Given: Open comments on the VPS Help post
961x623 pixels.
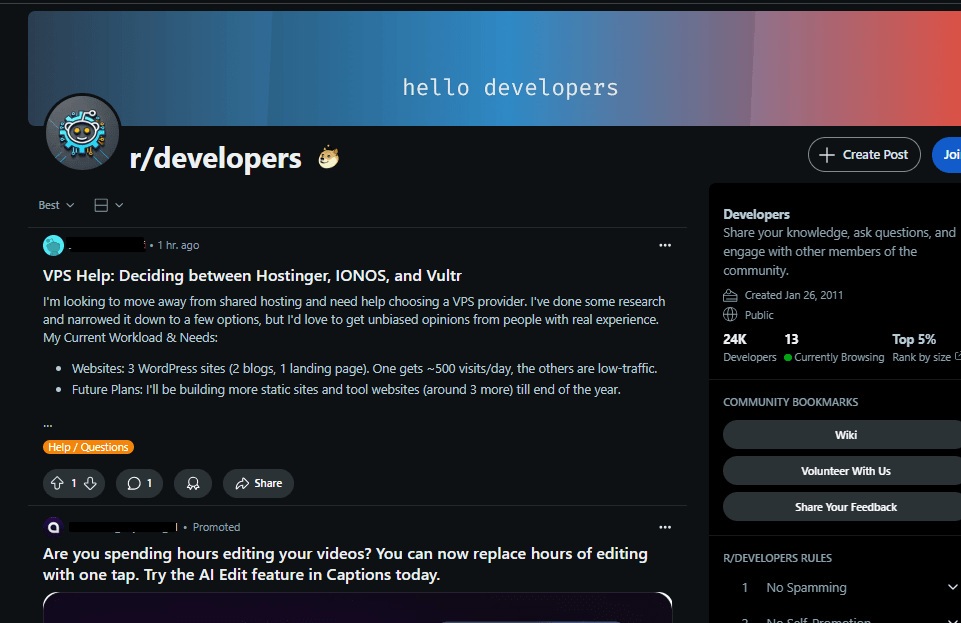Looking at the screenshot, I should pos(139,483).
